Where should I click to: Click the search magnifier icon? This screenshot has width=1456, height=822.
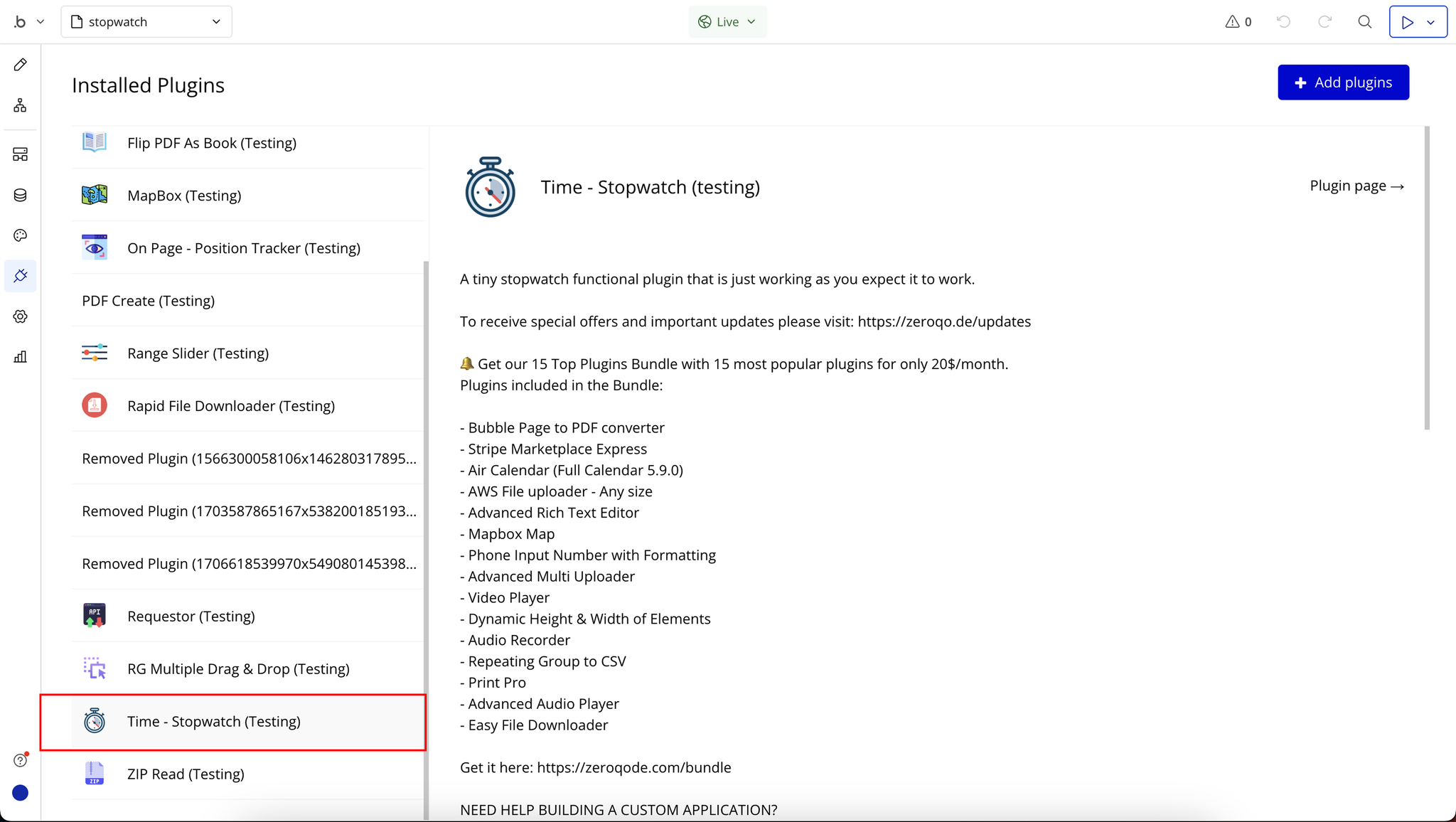1364,22
